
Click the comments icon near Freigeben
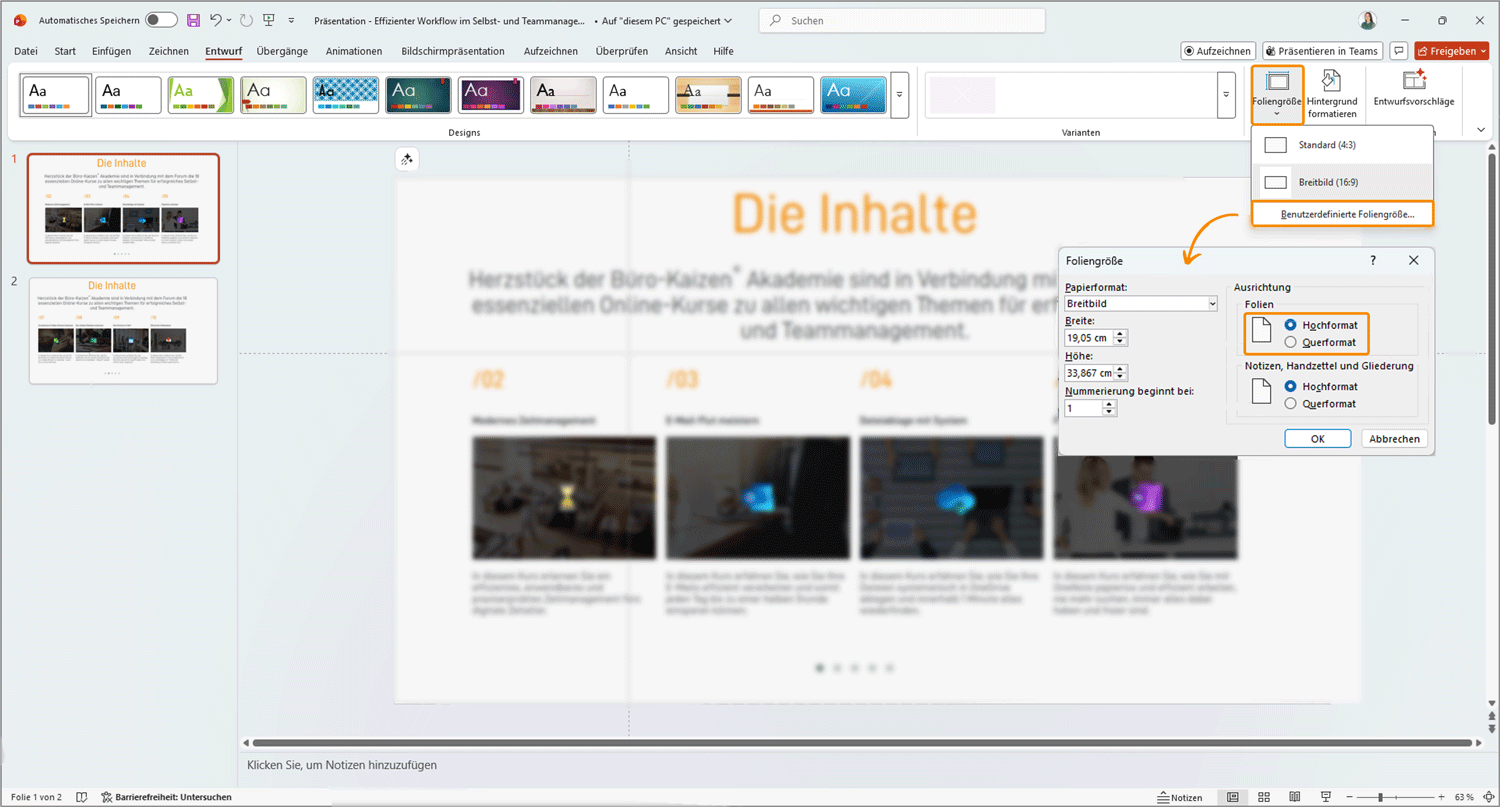(x=1399, y=51)
